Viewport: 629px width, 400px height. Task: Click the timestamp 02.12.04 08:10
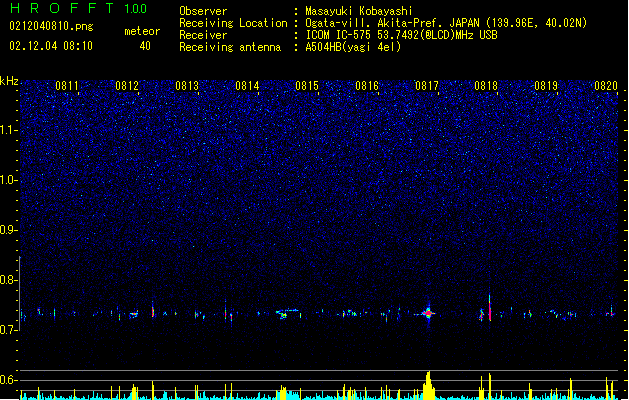(x=51, y=46)
